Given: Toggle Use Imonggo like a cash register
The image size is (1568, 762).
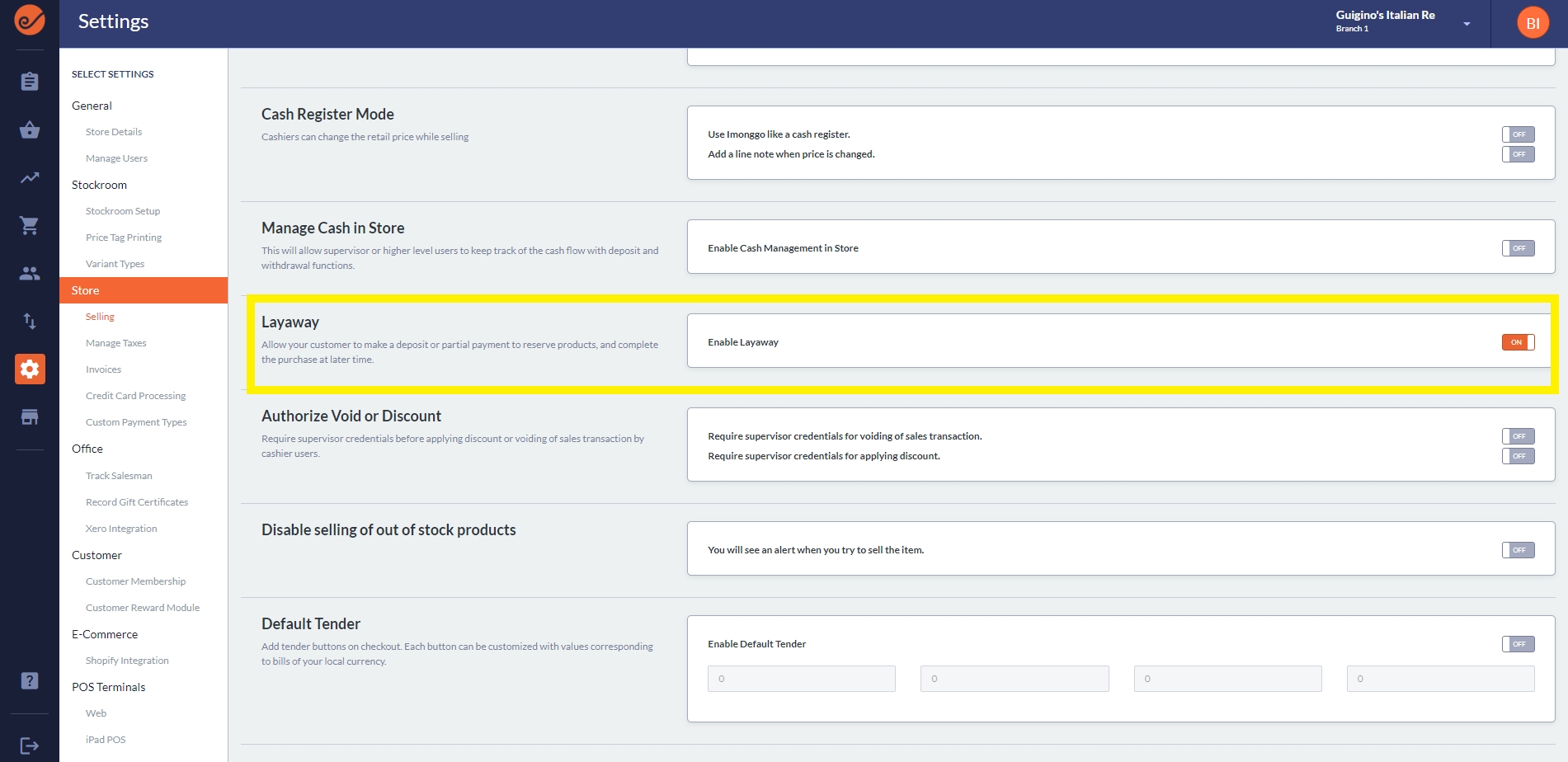Looking at the screenshot, I should (x=1518, y=134).
